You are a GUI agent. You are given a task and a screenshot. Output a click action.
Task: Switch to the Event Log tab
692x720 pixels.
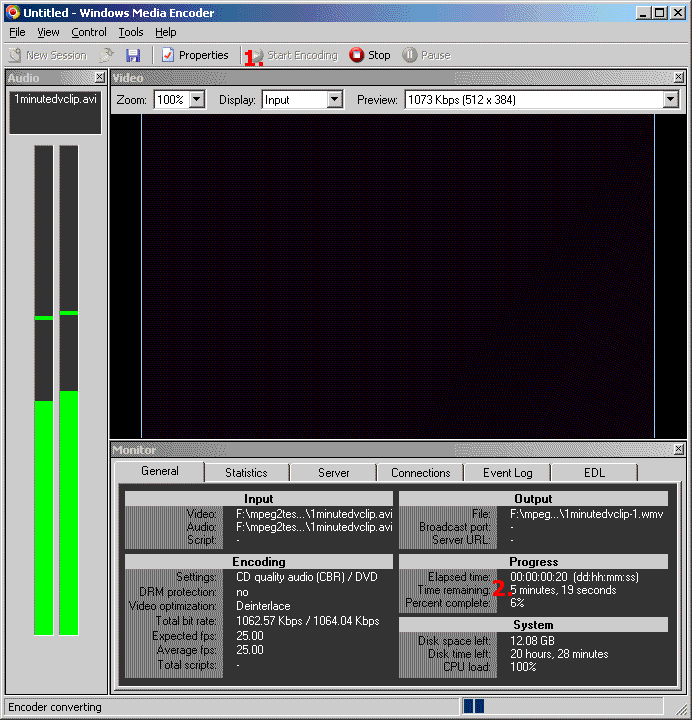tap(507, 472)
